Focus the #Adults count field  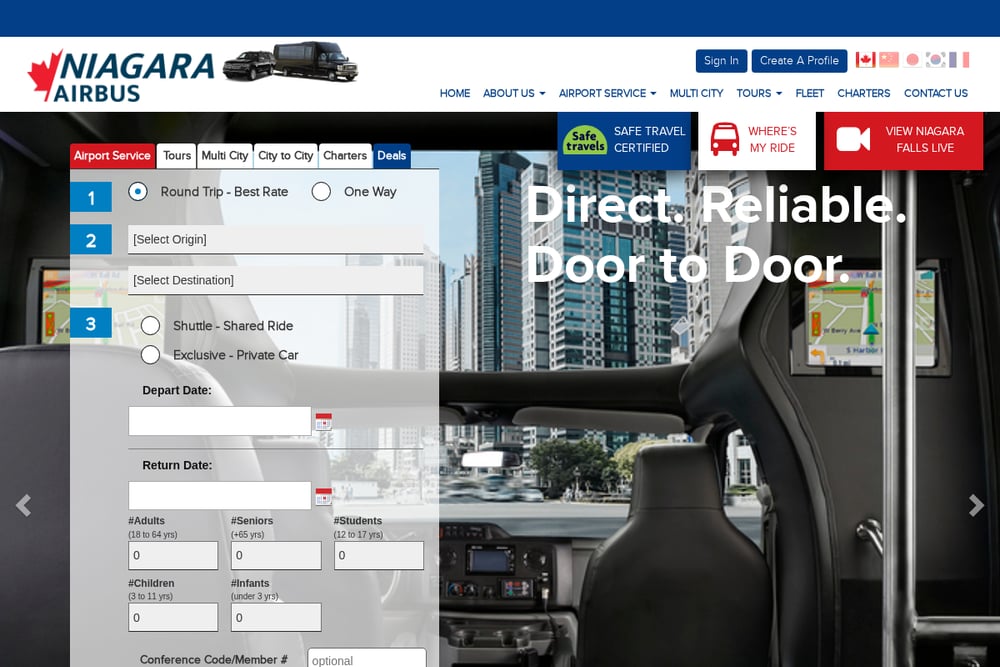[x=173, y=555]
